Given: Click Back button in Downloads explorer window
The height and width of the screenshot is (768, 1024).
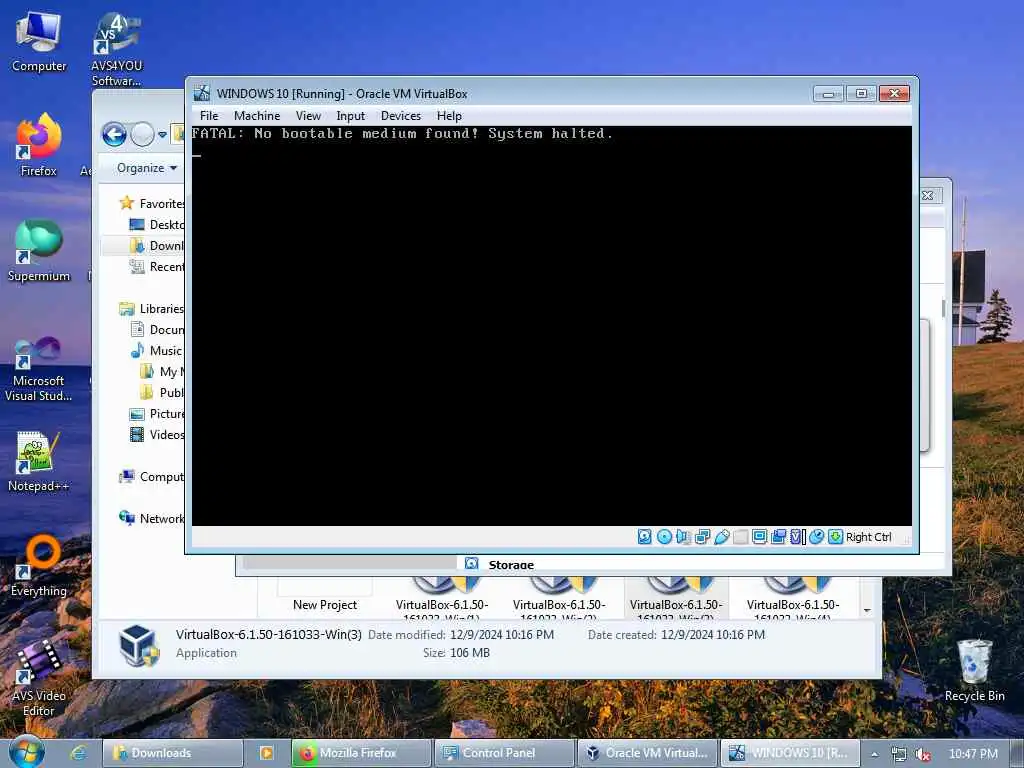Looking at the screenshot, I should [114, 135].
